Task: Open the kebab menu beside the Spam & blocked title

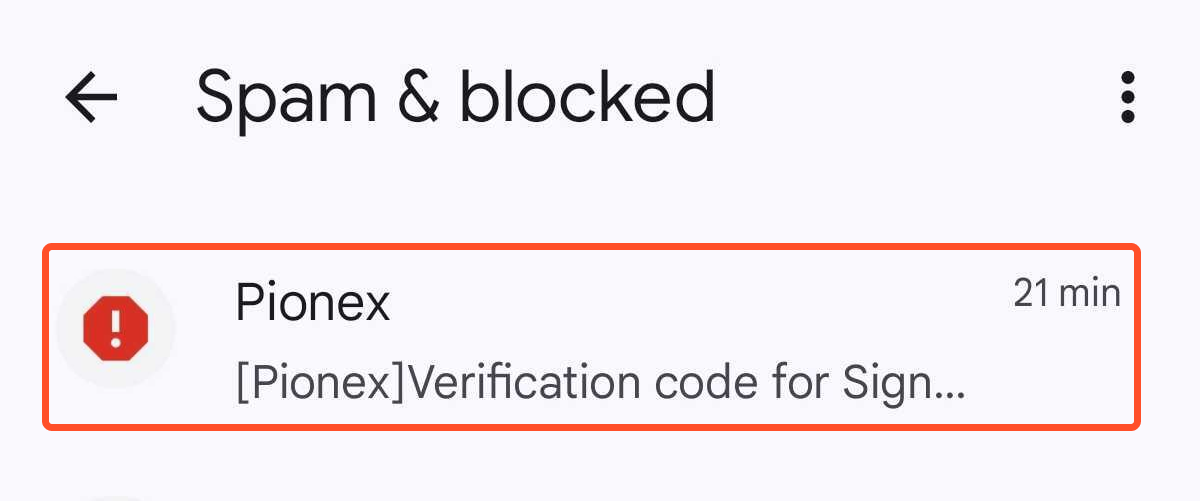Action: [x=1128, y=97]
